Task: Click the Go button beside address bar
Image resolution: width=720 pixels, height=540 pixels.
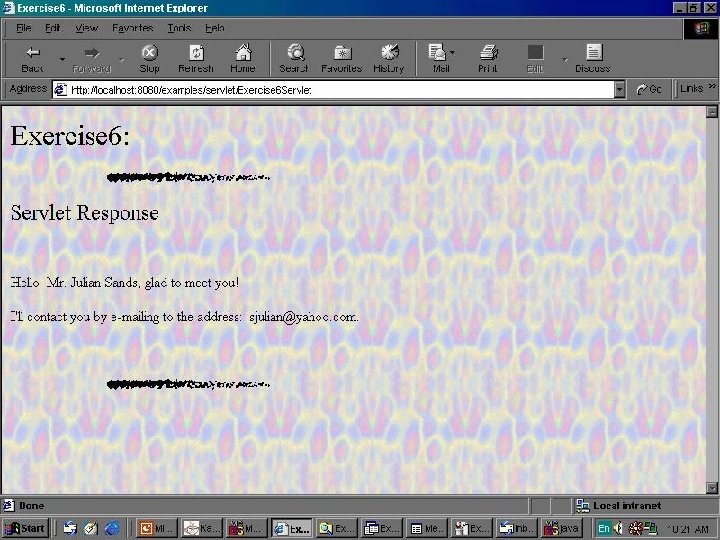Action: point(649,89)
